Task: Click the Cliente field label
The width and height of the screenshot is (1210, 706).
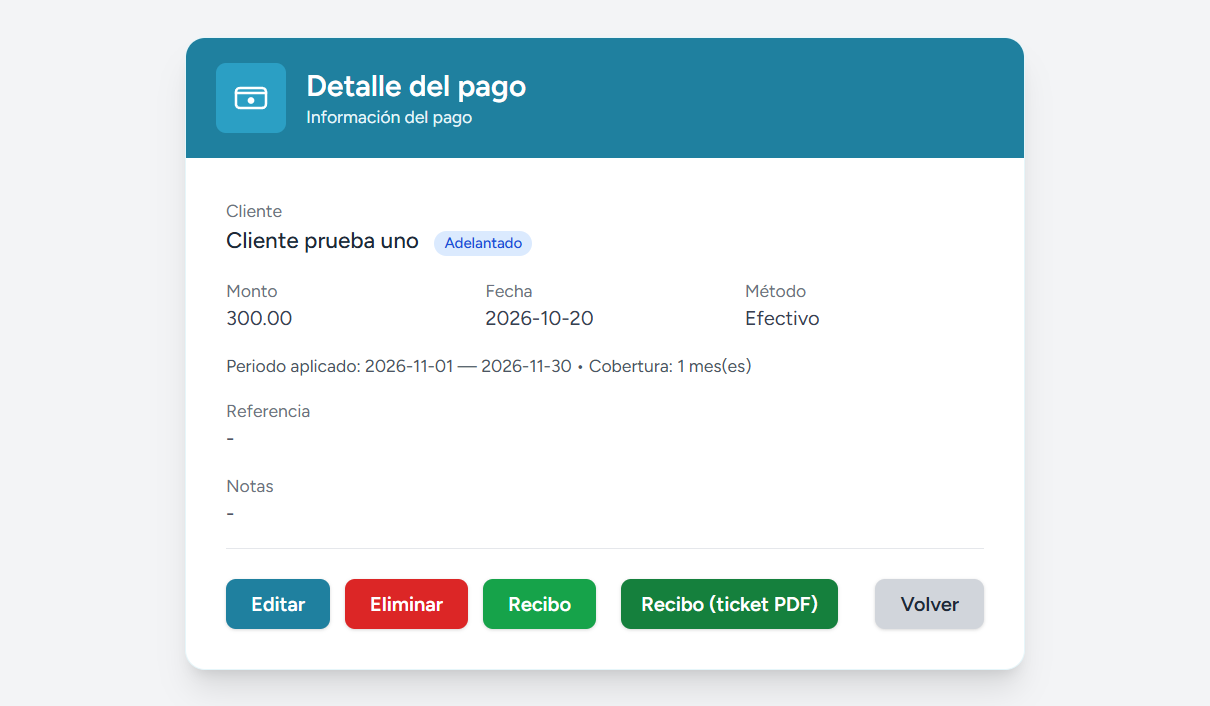Action: [254, 211]
